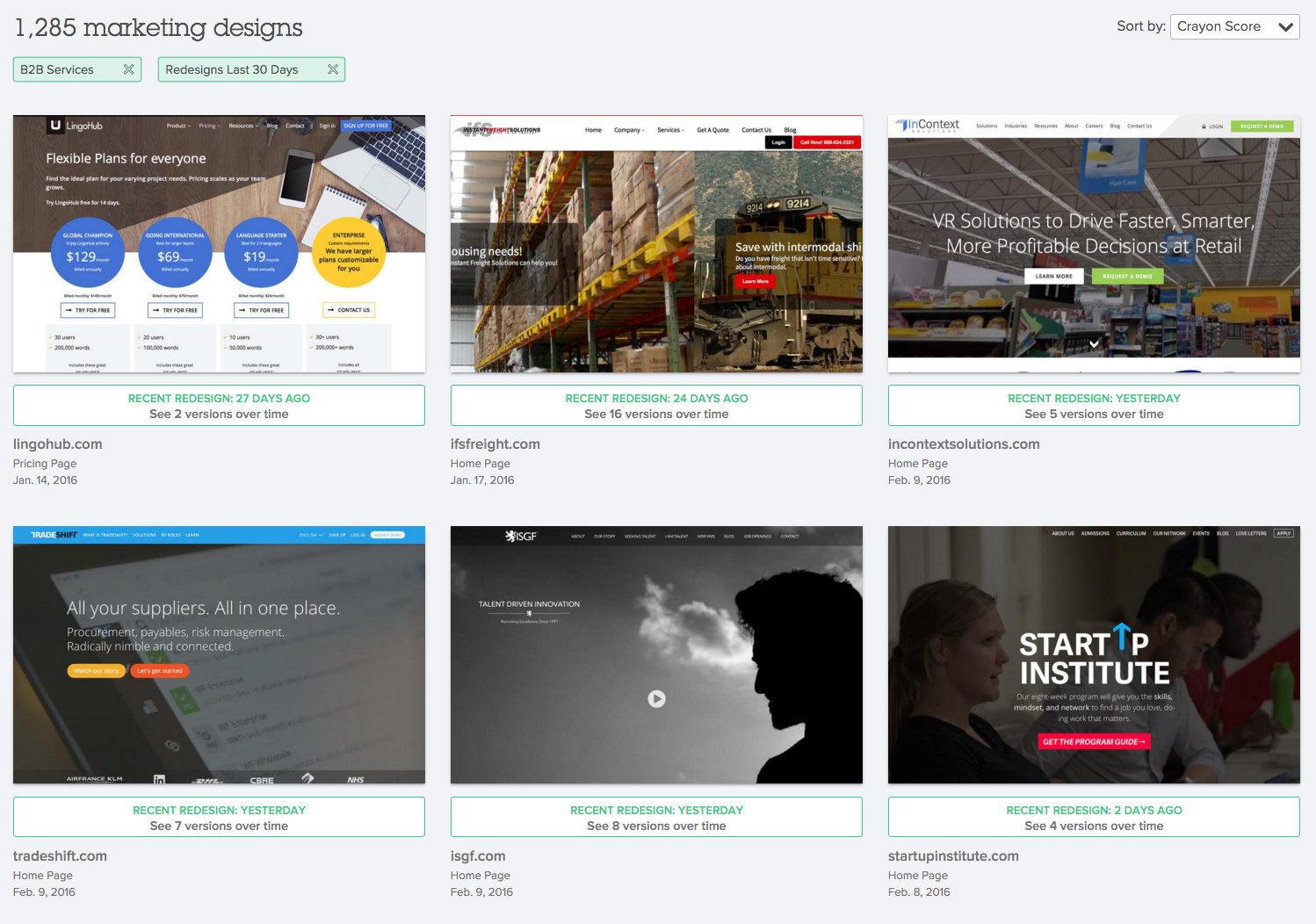Viewport: 1316px width, 924px height.
Task: Click the lingohub.com site name
Action: click(x=58, y=444)
